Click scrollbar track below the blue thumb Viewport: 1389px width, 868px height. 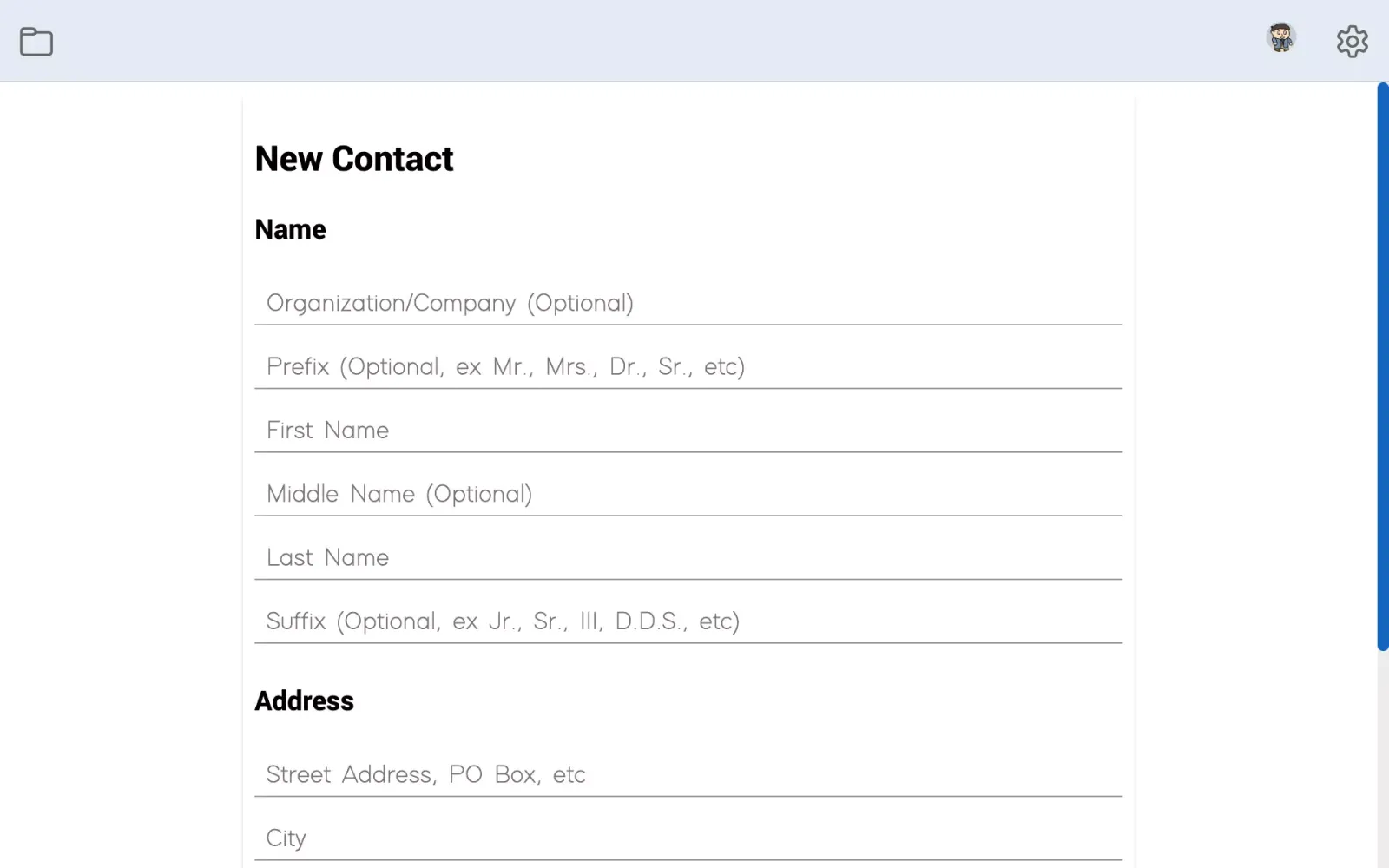coord(1382,764)
